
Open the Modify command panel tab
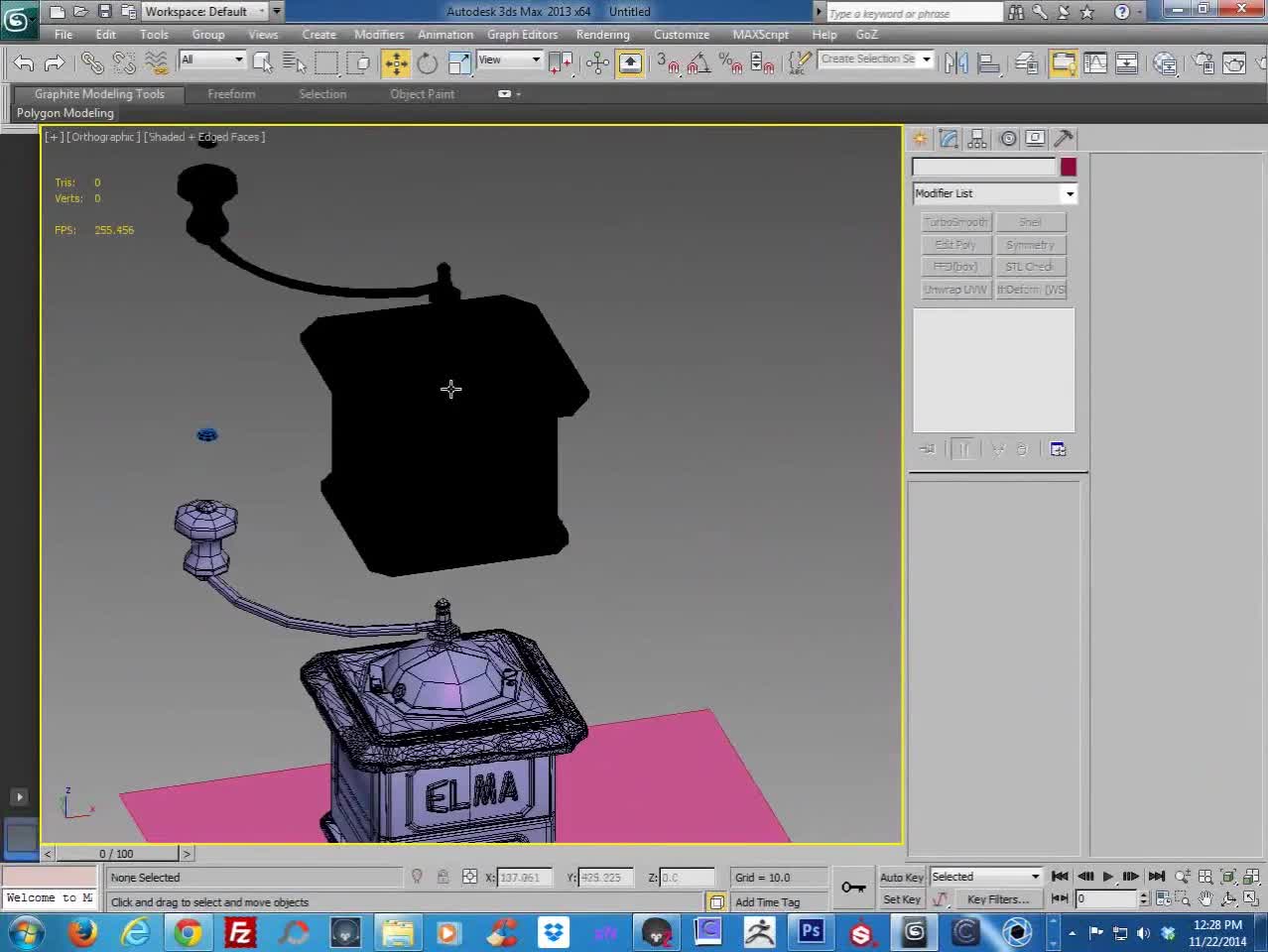pyautogui.click(x=950, y=139)
